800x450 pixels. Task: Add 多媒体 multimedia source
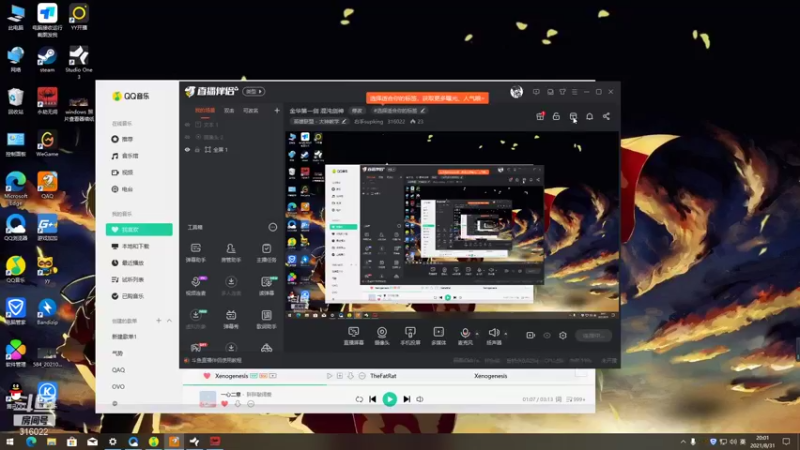[438, 336]
